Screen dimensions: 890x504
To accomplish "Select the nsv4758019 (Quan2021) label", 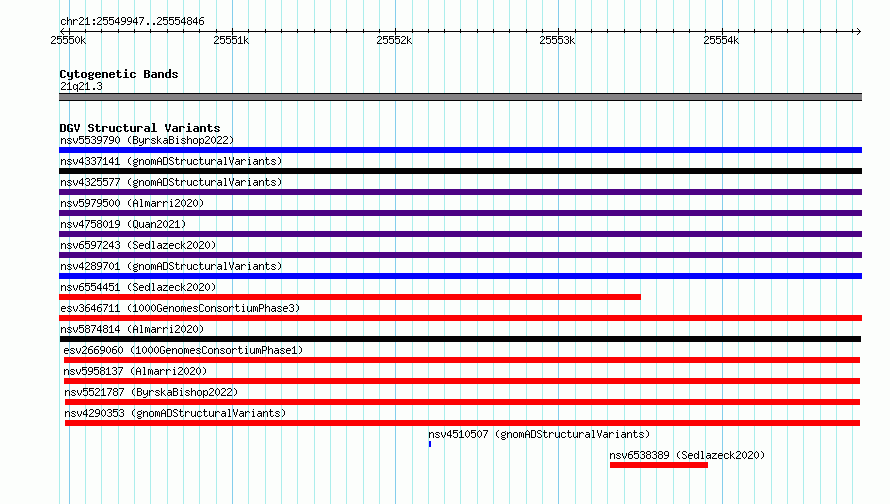I will pos(123,224).
